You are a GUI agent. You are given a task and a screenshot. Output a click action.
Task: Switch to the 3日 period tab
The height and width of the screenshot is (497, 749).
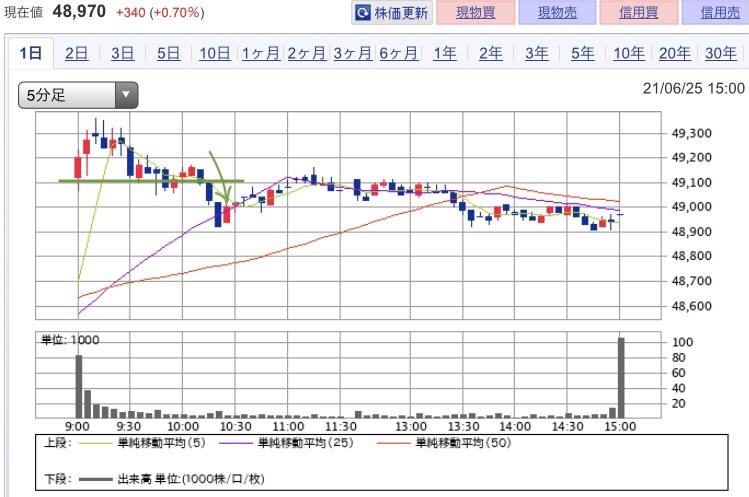123,53
